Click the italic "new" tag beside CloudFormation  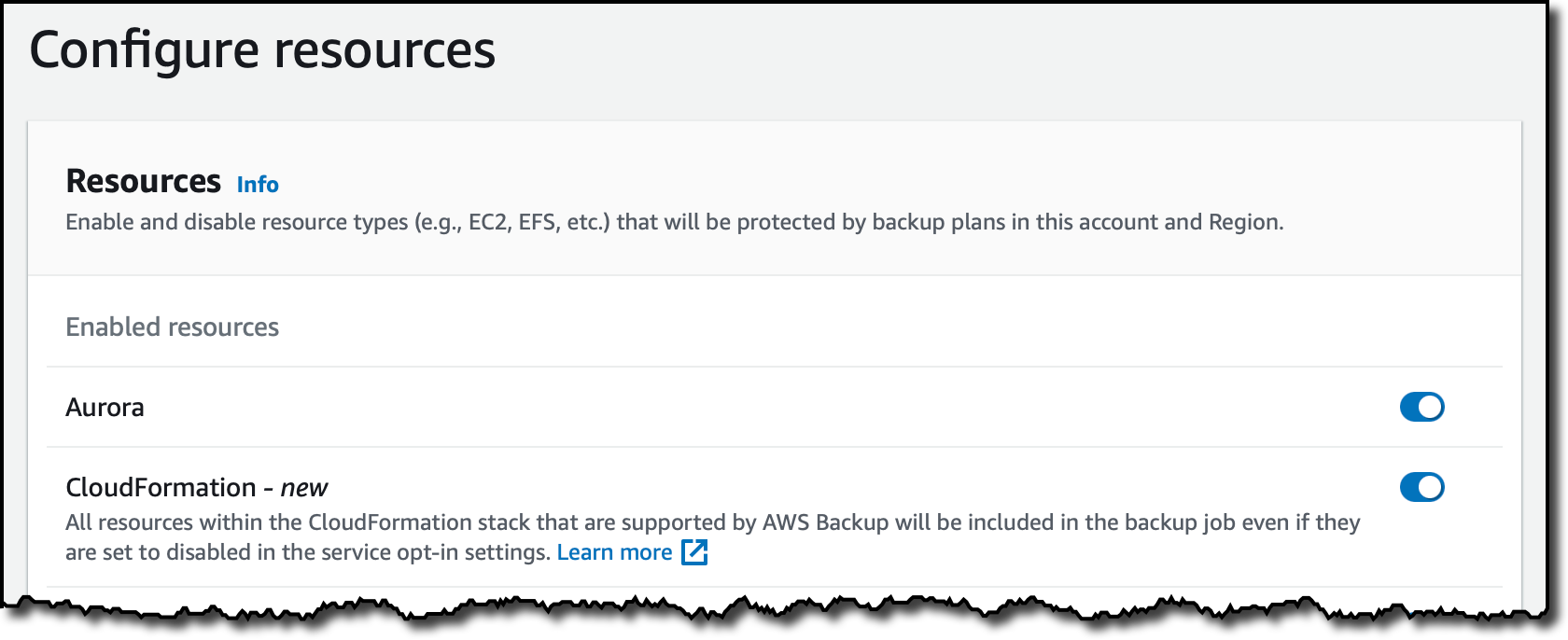coord(304,488)
